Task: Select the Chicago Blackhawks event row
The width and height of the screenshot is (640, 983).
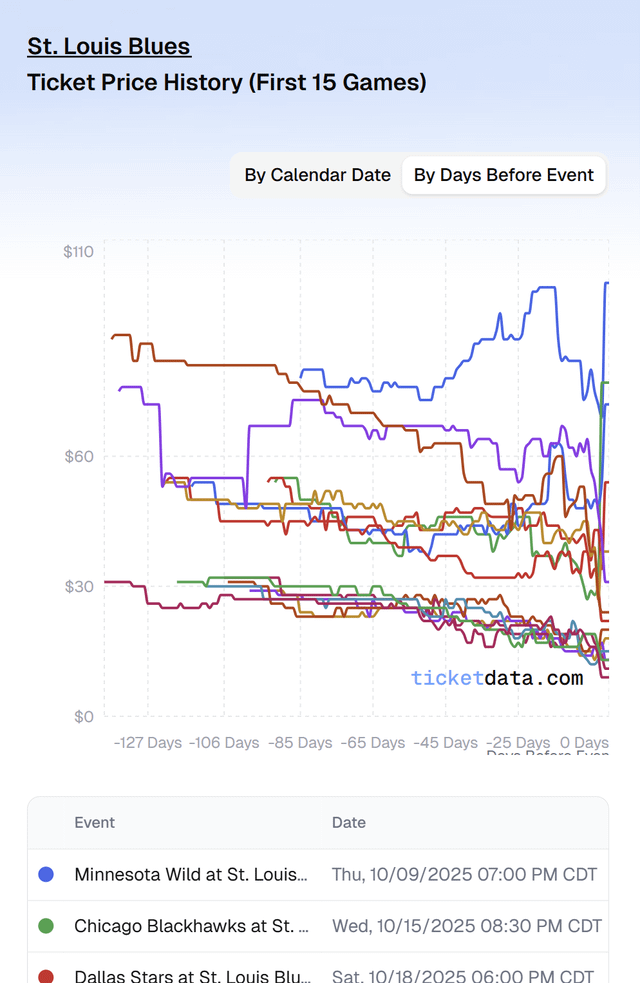Action: pyautogui.click(x=300, y=925)
